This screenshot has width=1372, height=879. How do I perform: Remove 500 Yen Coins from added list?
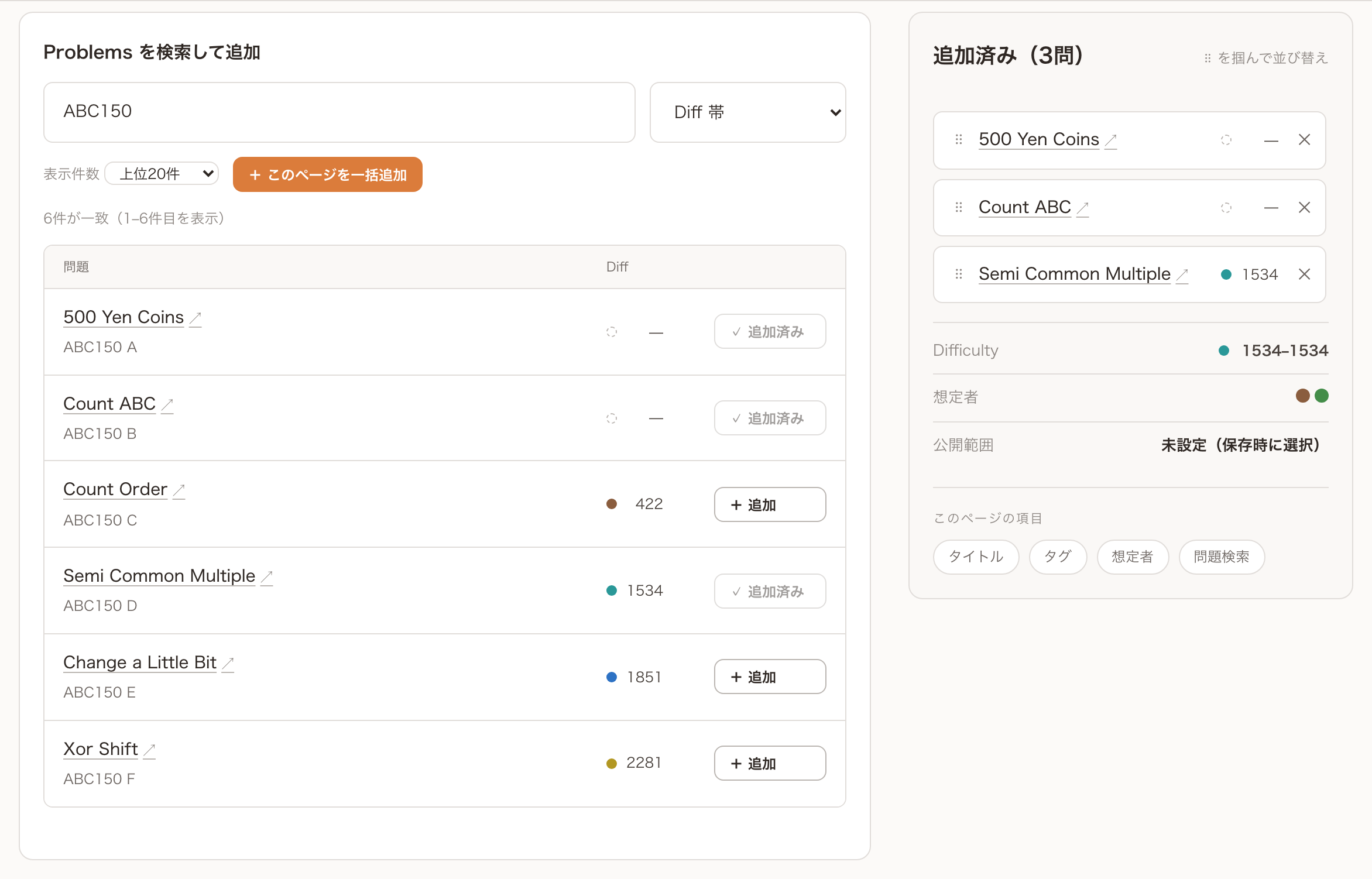tap(1304, 140)
